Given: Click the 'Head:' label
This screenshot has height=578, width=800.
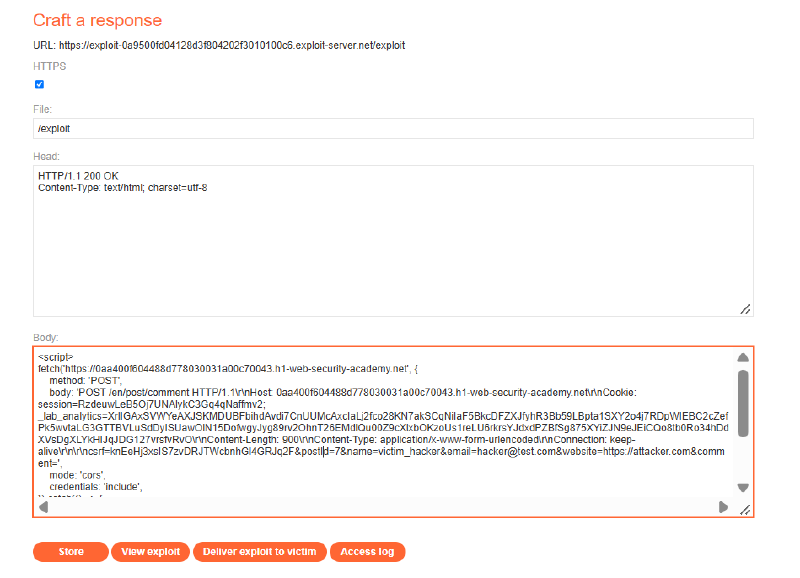Looking at the screenshot, I should coord(46,157).
